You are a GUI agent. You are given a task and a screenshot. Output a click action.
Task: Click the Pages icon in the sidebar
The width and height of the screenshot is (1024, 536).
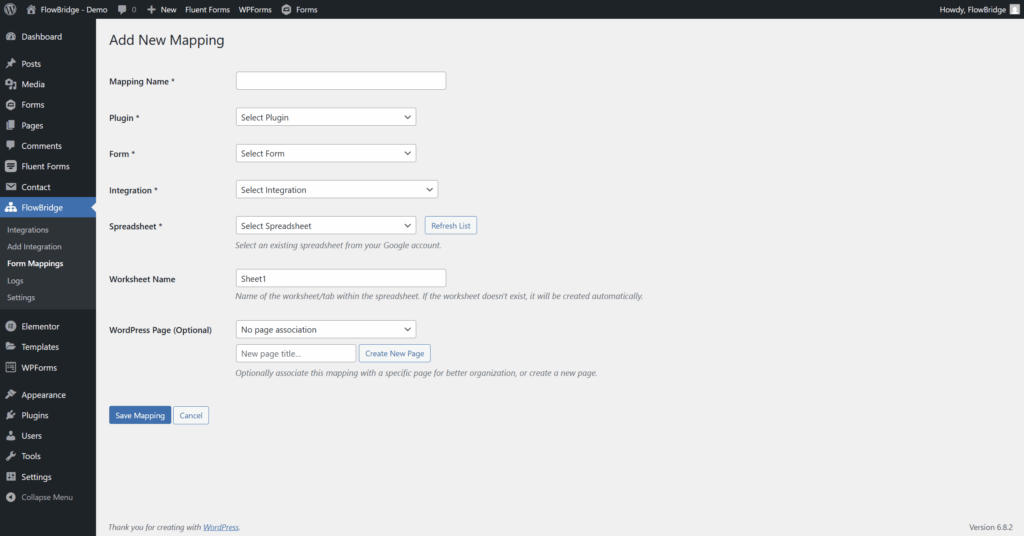(10, 125)
